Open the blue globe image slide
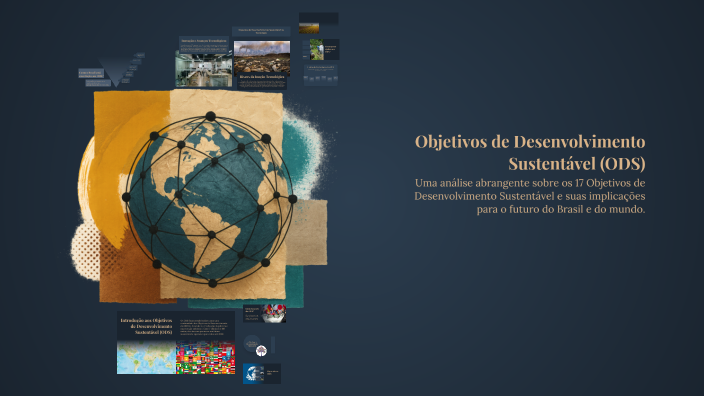Image resolution: width=704 pixels, height=396 pixels. (262, 374)
